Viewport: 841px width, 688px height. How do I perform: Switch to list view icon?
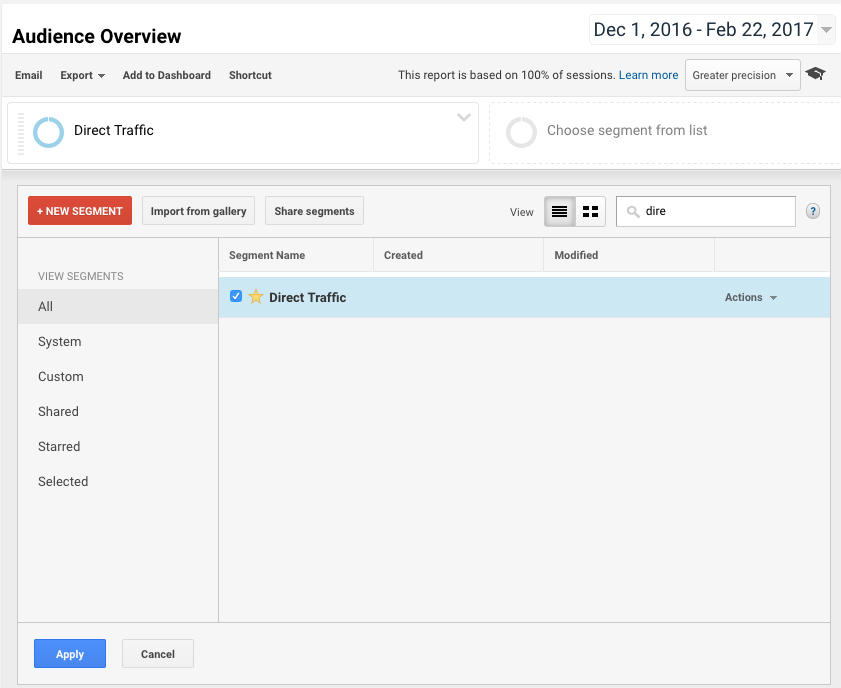(559, 211)
